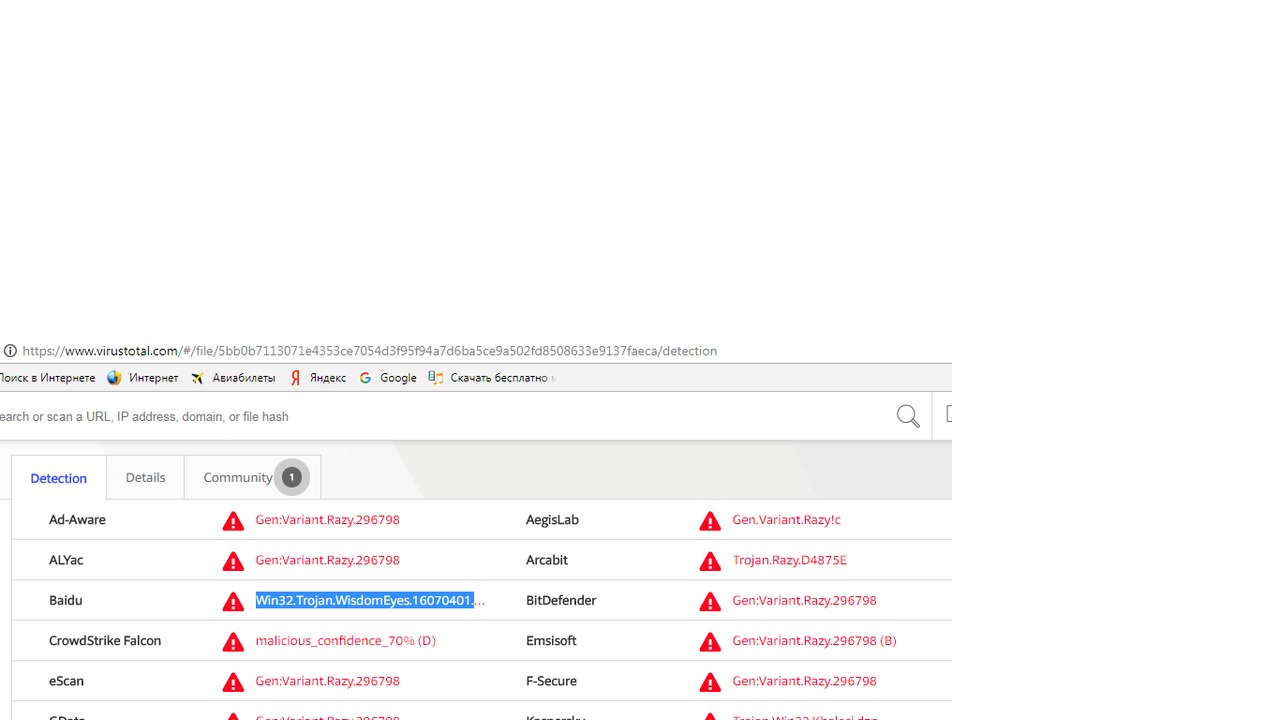Focus the URL, IP, hash search field
Viewport: 1280px width, 720px height.
(x=400, y=416)
